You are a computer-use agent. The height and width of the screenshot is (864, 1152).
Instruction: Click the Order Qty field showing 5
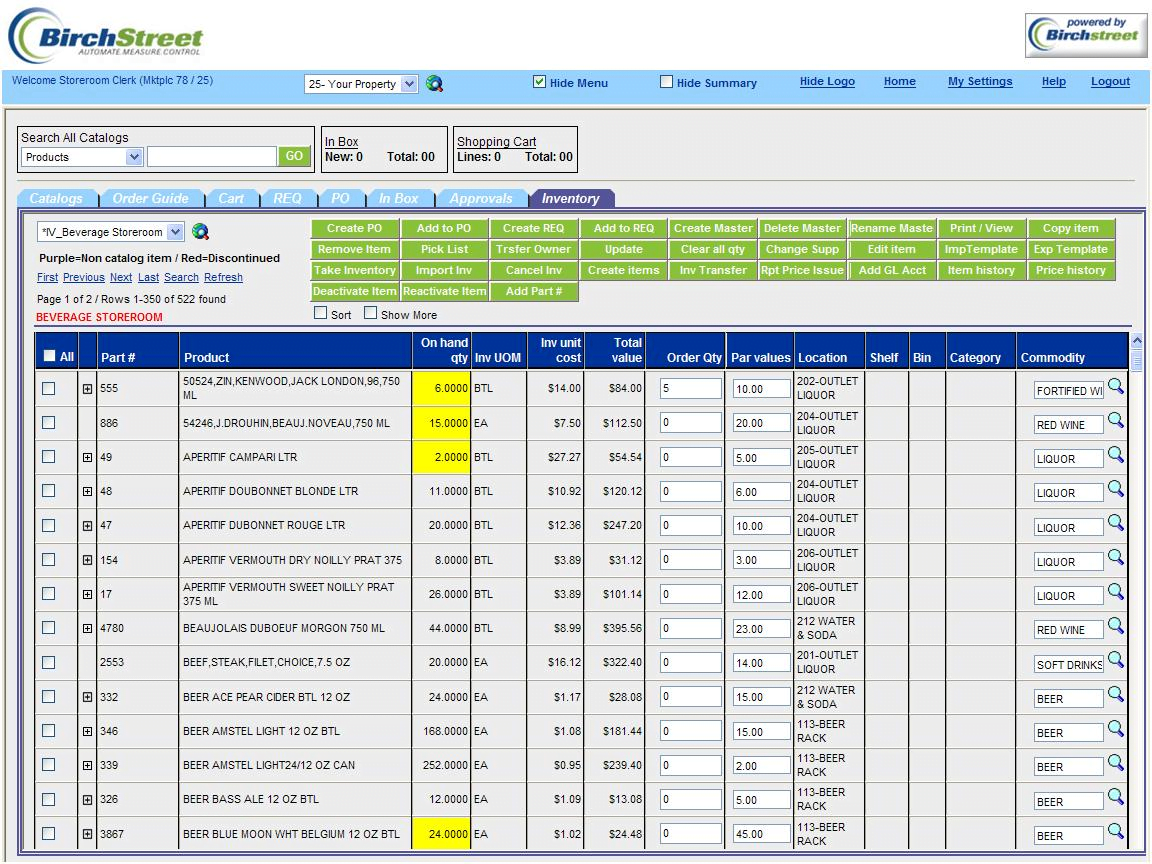pyautogui.click(x=689, y=386)
